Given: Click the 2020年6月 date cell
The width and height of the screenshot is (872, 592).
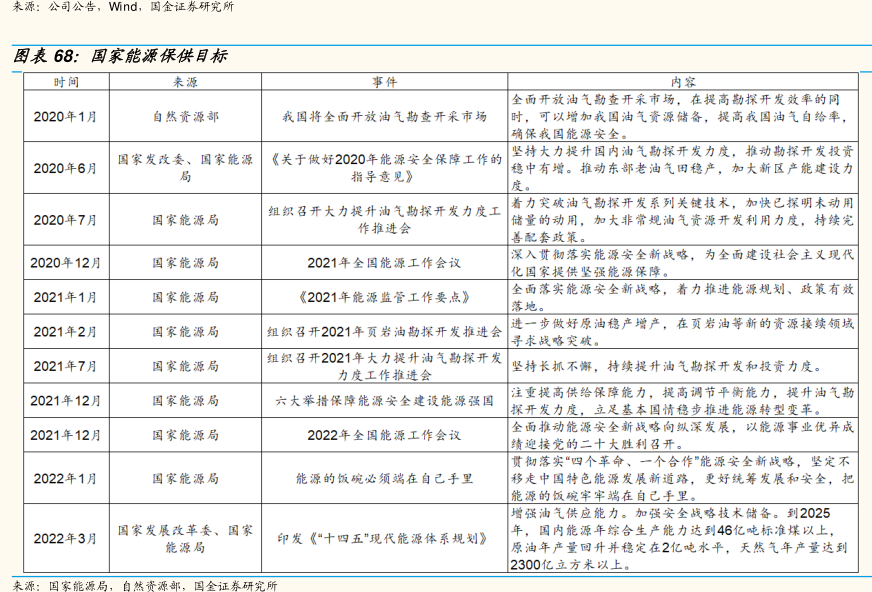Looking at the screenshot, I should 66,167.
